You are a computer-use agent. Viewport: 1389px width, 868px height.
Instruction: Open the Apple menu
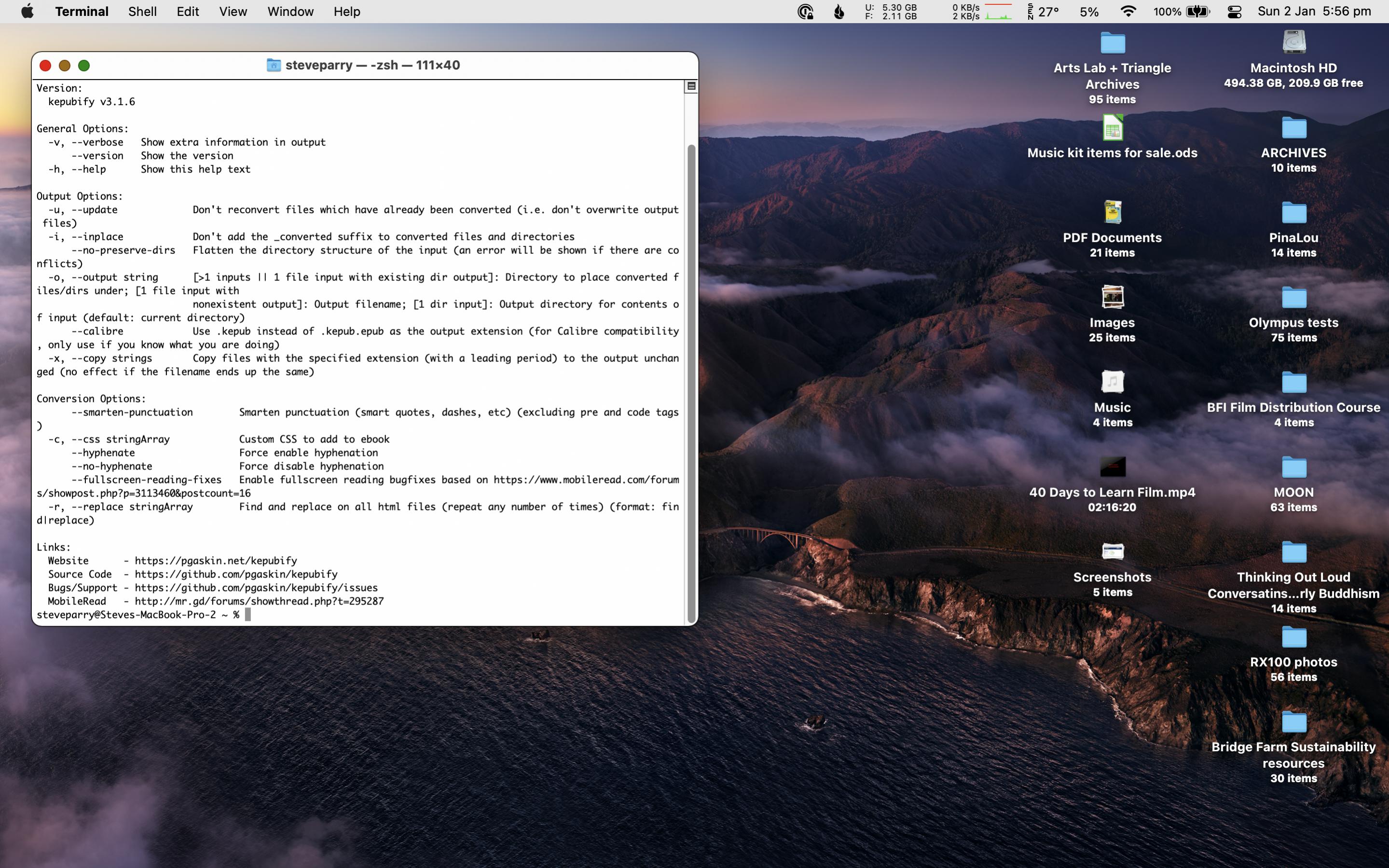click(x=27, y=12)
